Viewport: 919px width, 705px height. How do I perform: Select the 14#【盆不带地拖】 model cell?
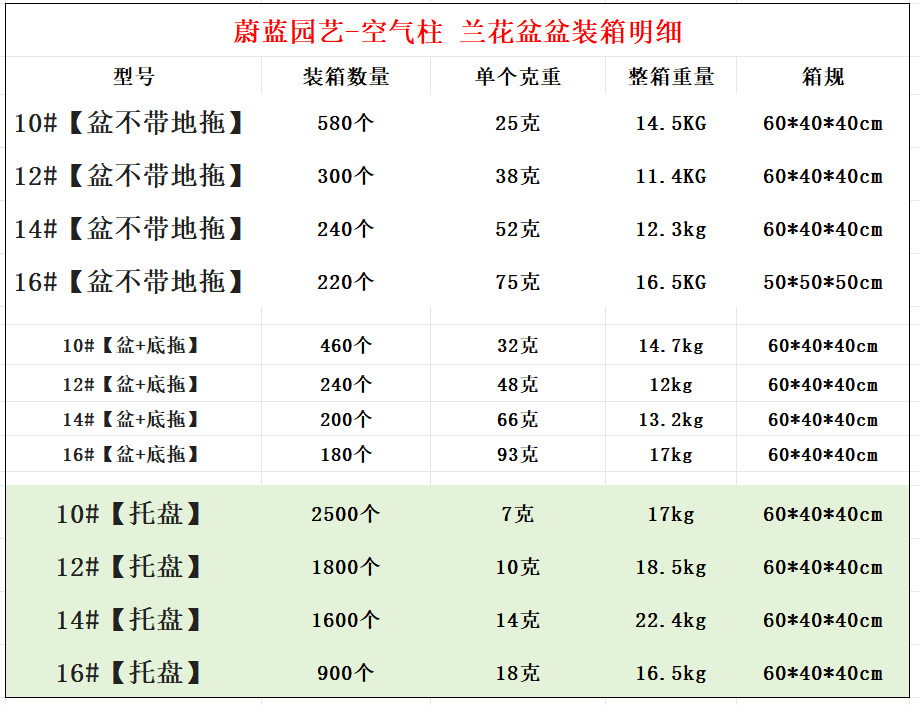tap(128, 229)
